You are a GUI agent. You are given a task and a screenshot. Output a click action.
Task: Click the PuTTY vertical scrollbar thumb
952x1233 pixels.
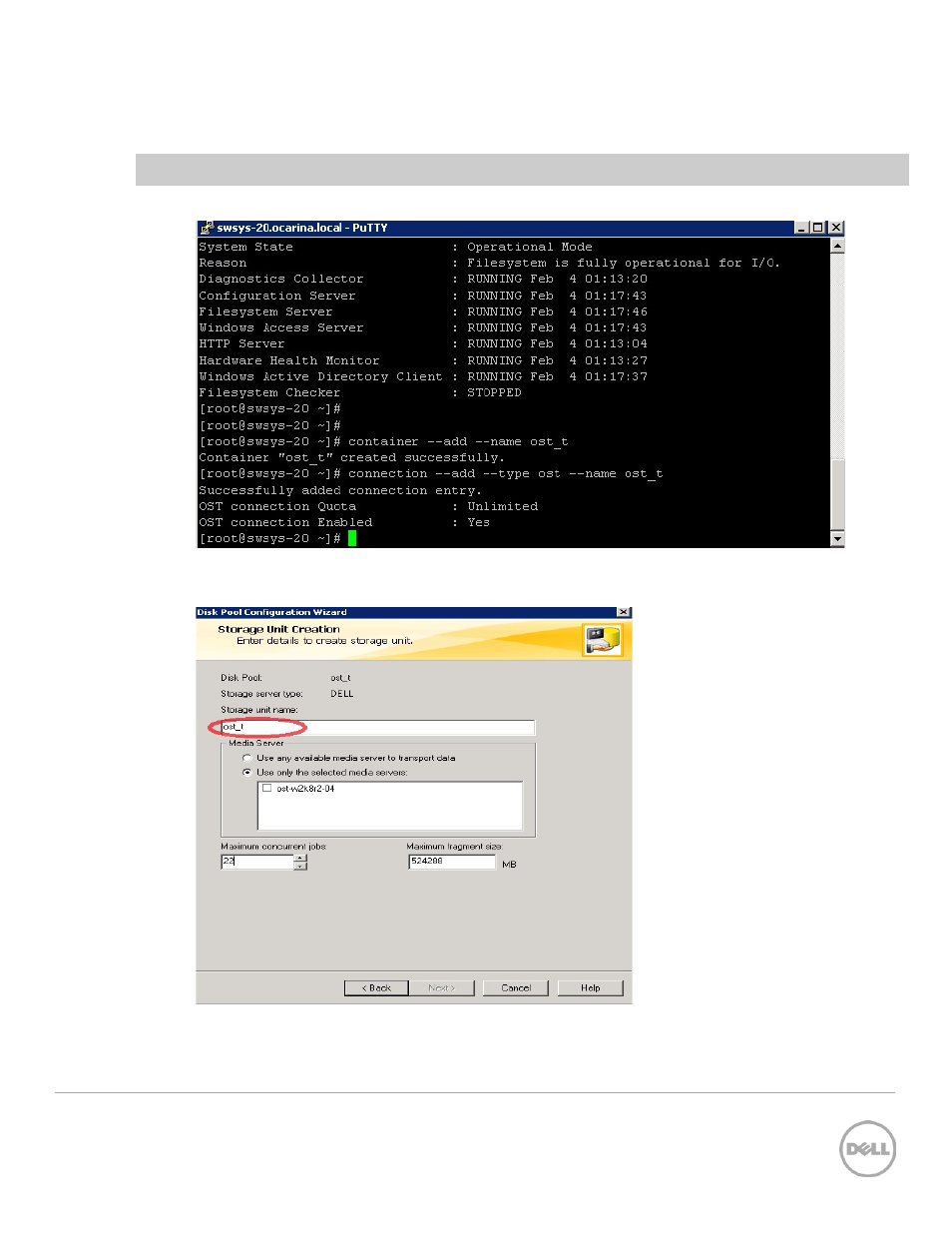[837, 495]
